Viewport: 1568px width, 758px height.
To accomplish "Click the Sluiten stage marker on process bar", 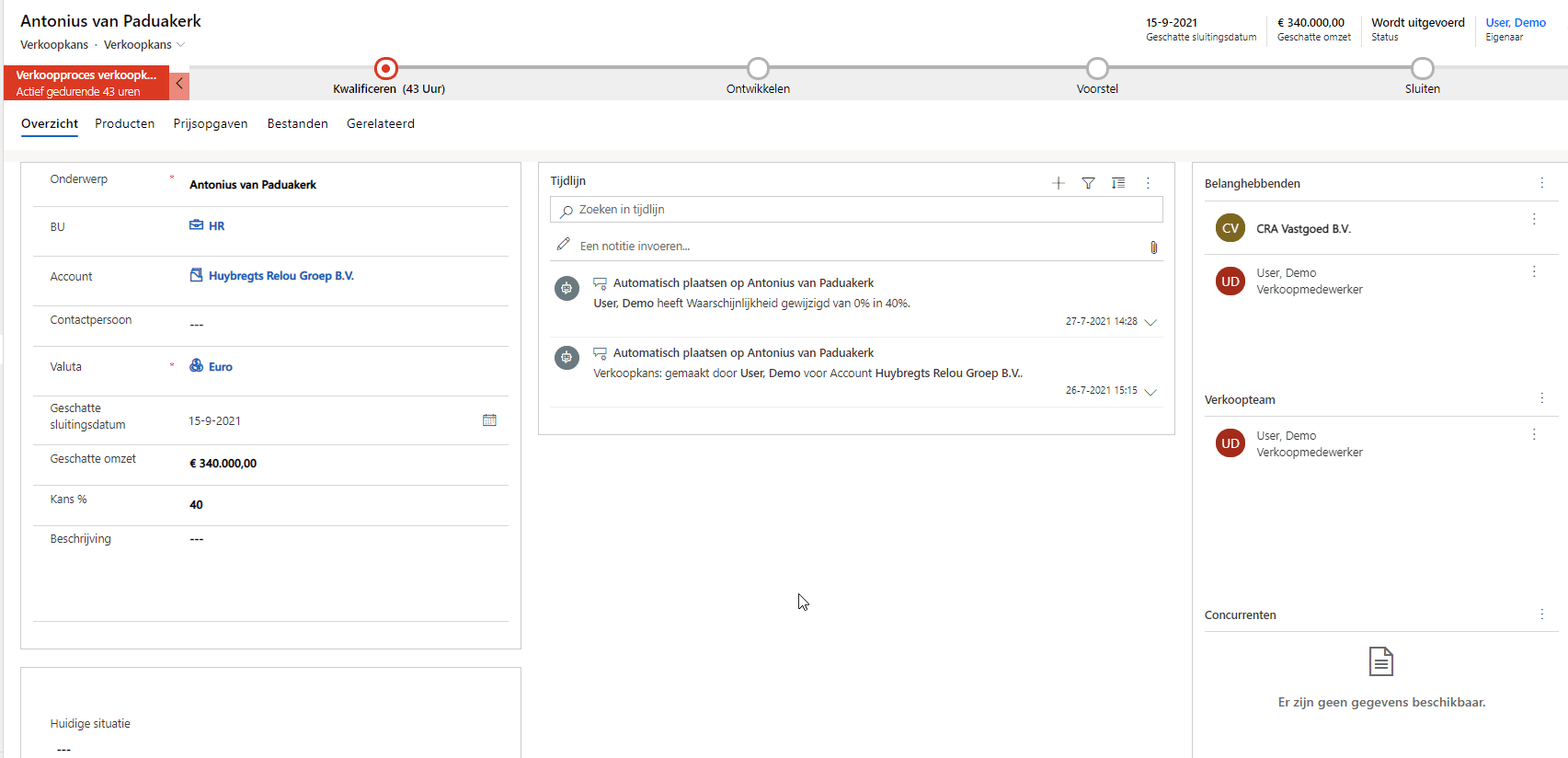I will coord(1422,69).
